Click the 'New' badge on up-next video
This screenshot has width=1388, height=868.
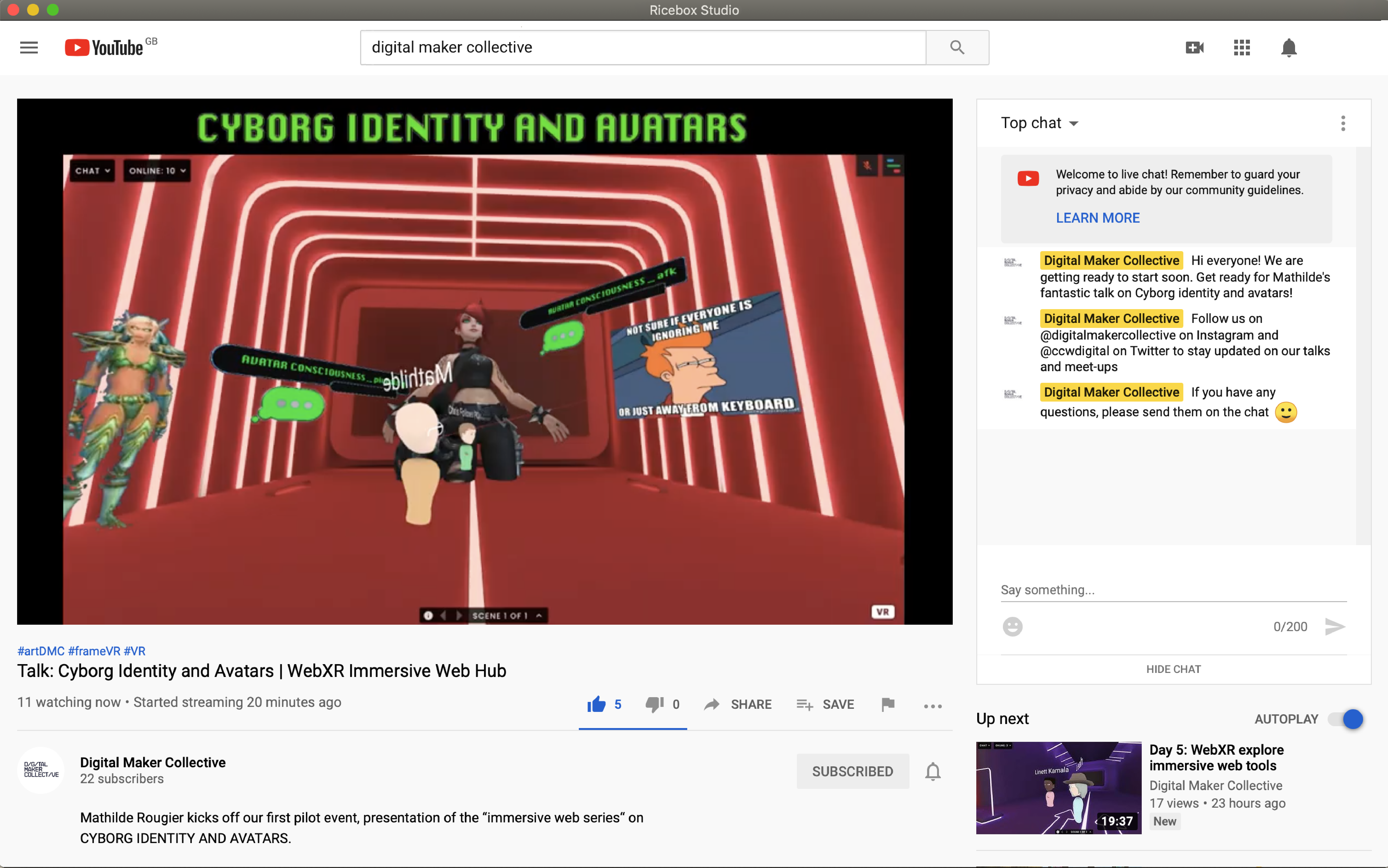tap(1165, 821)
